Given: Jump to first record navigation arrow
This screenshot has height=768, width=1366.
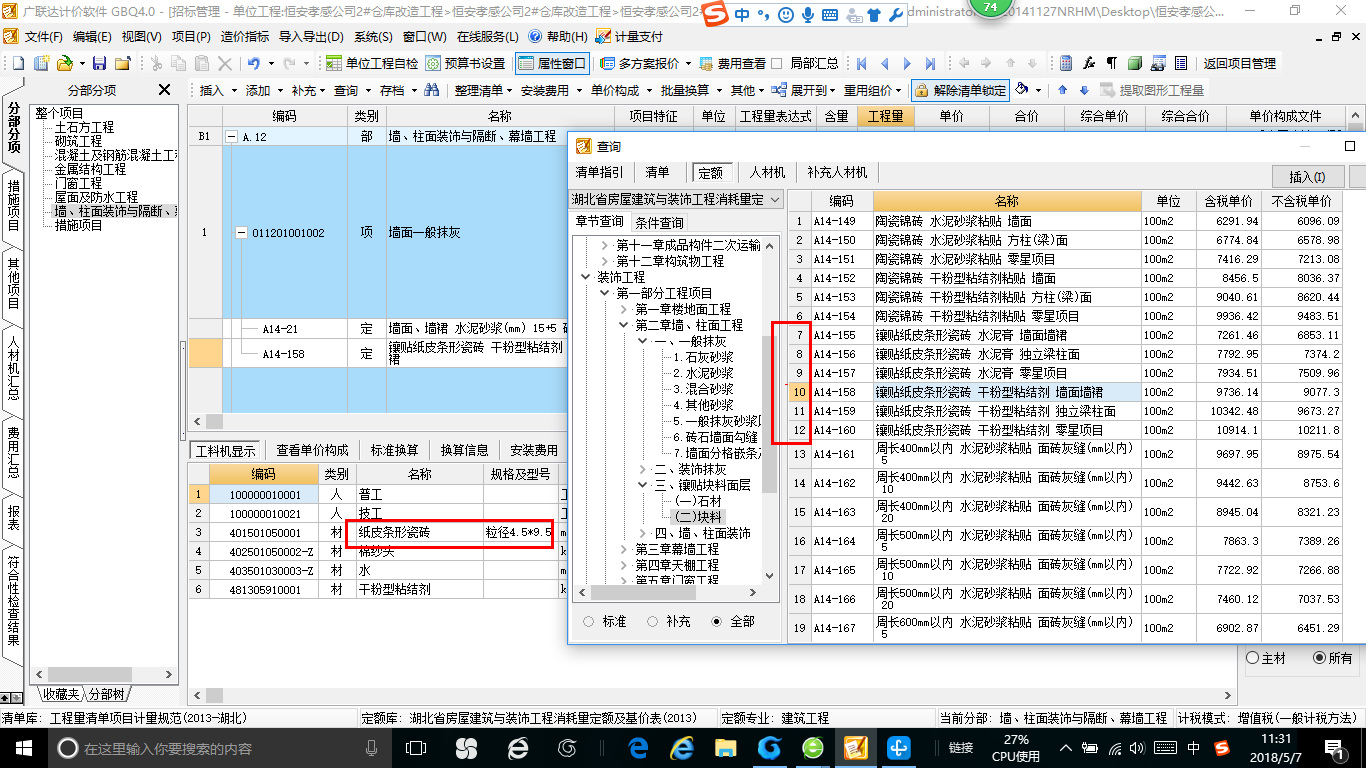Looking at the screenshot, I should coord(861,63).
